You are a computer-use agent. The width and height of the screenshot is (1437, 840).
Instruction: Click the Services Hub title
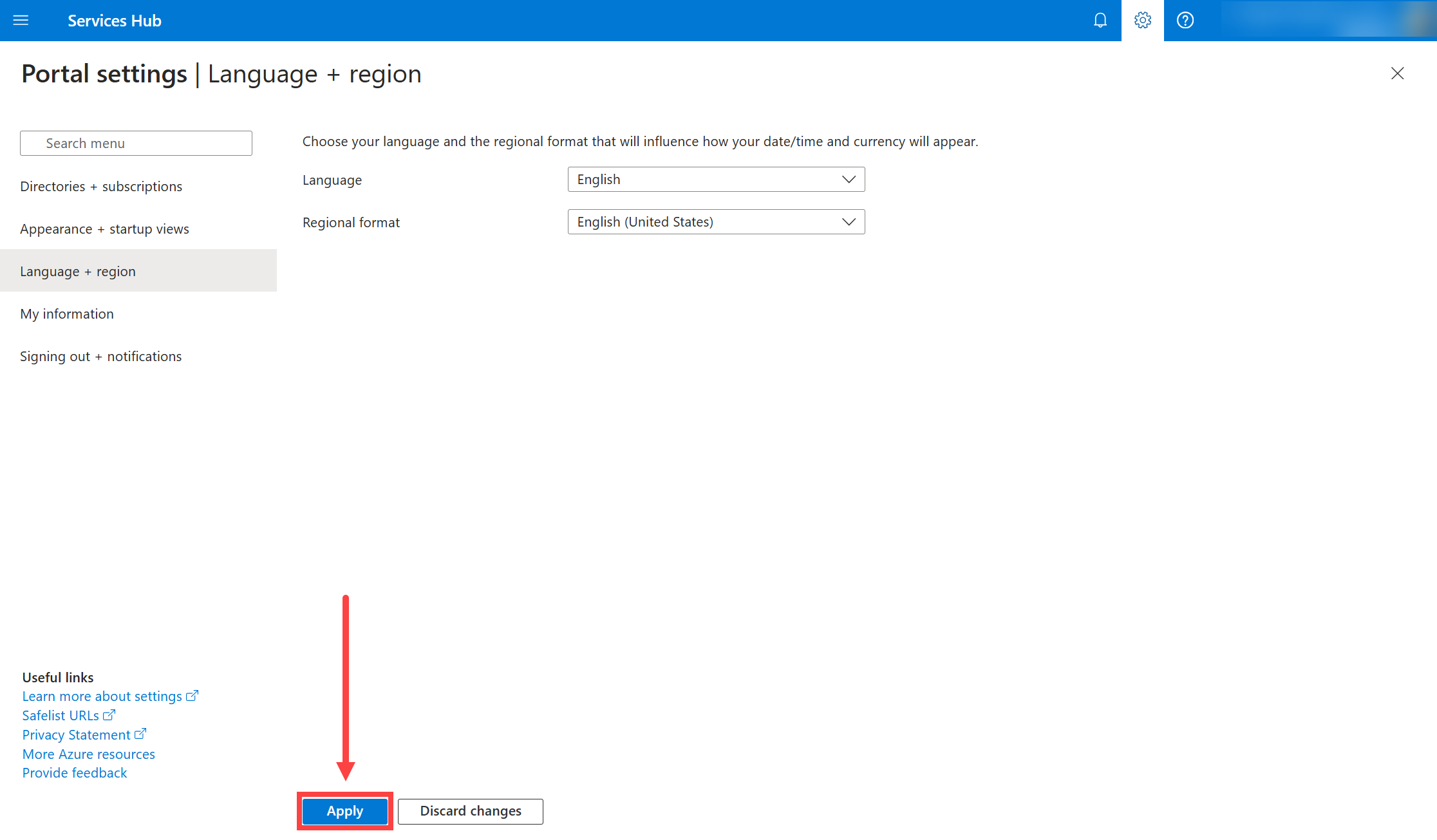click(114, 21)
